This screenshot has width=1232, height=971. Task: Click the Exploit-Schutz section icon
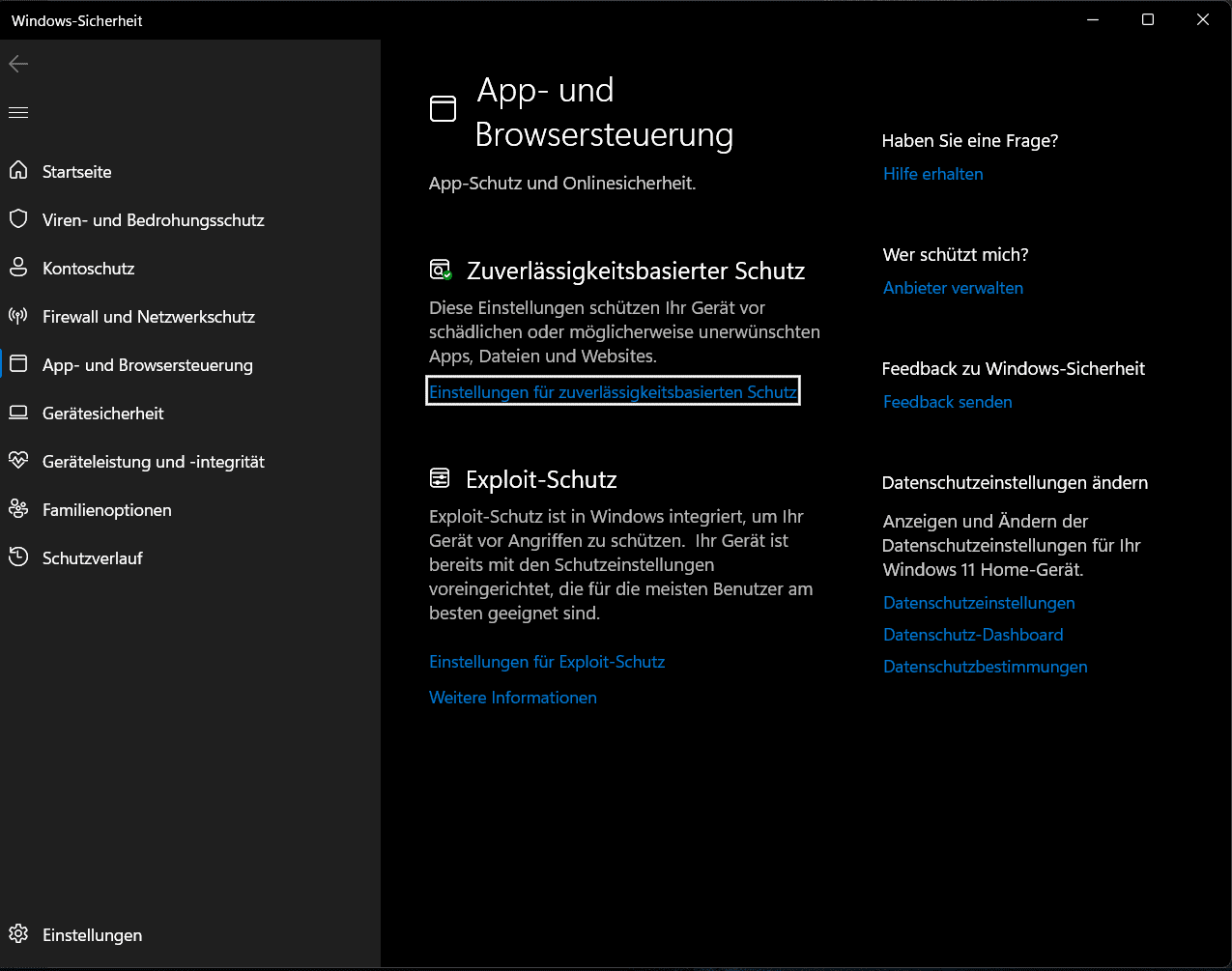(x=440, y=478)
